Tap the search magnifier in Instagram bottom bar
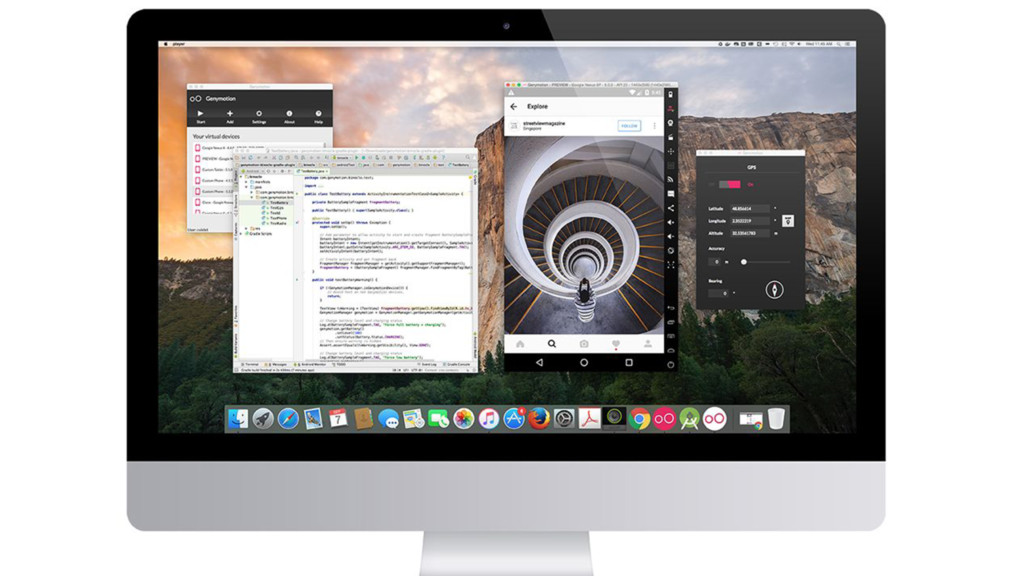Image resolution: width=1024 pixels, height=576 pixels. (552, 344)
